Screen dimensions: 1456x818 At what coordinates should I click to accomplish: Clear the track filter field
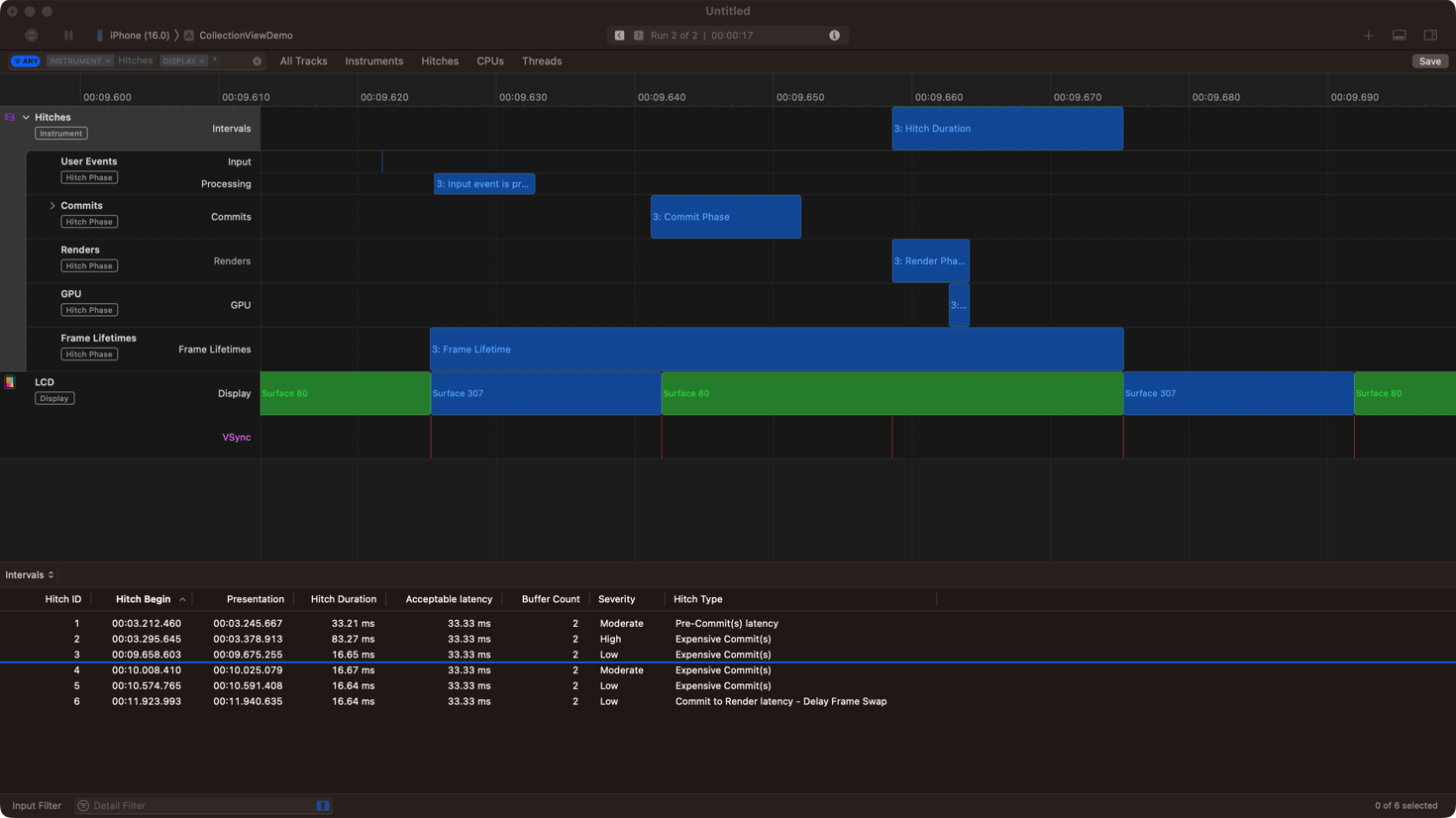click(258, 61)
